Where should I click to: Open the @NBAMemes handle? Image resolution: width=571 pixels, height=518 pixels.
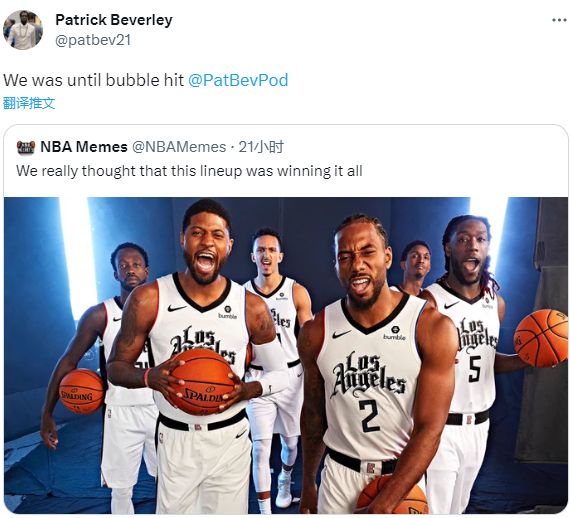179,147
